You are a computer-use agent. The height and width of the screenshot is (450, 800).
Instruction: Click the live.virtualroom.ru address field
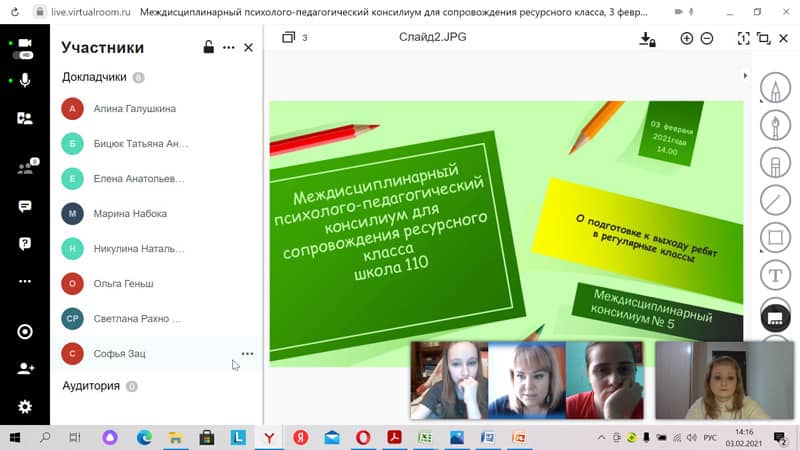point(91,12)
